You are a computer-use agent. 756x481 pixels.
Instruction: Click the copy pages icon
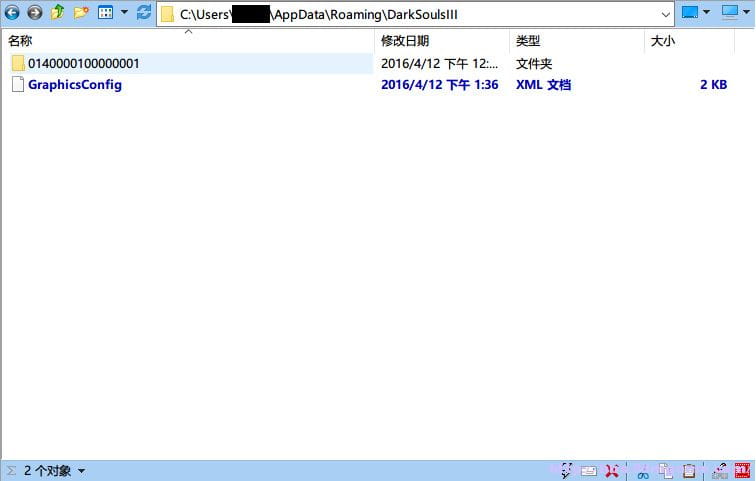click(666, 471)
